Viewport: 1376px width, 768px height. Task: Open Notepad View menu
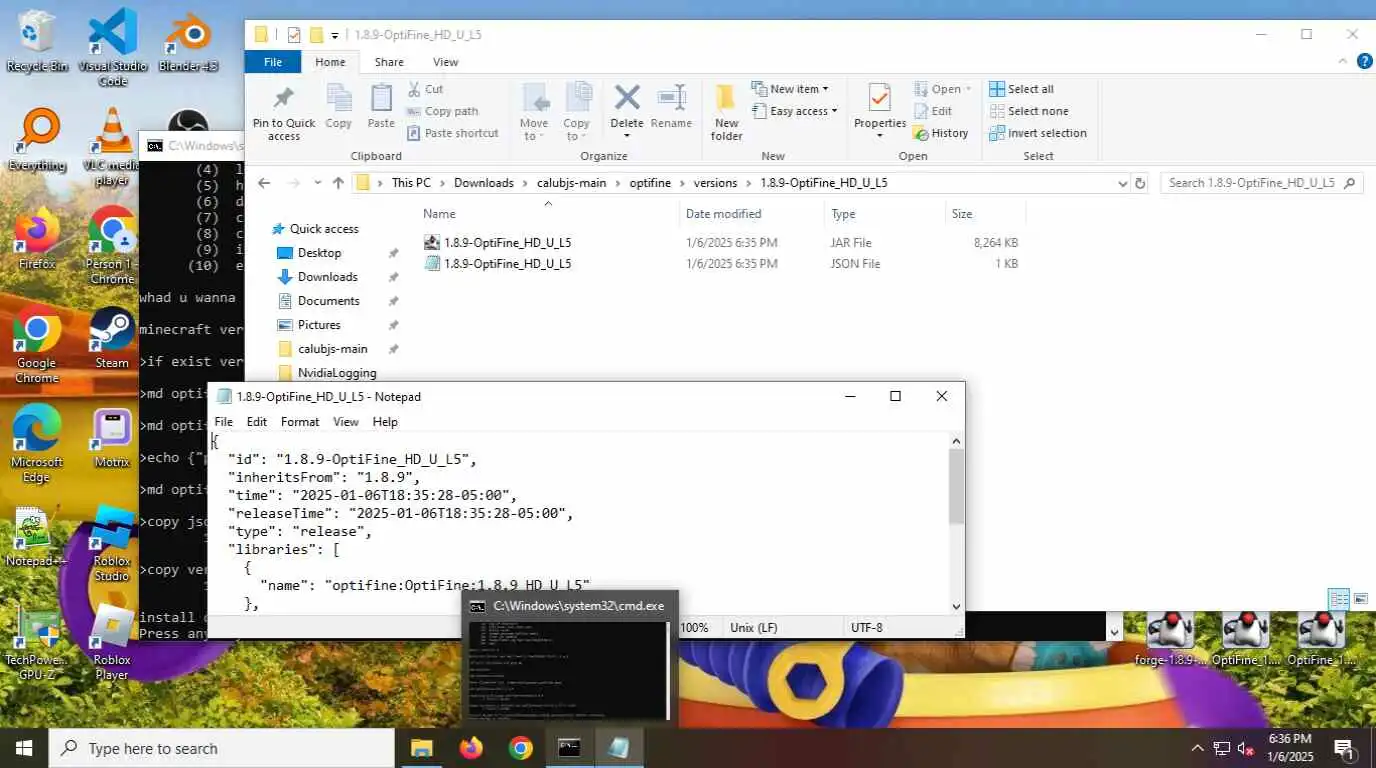point(346,422)
